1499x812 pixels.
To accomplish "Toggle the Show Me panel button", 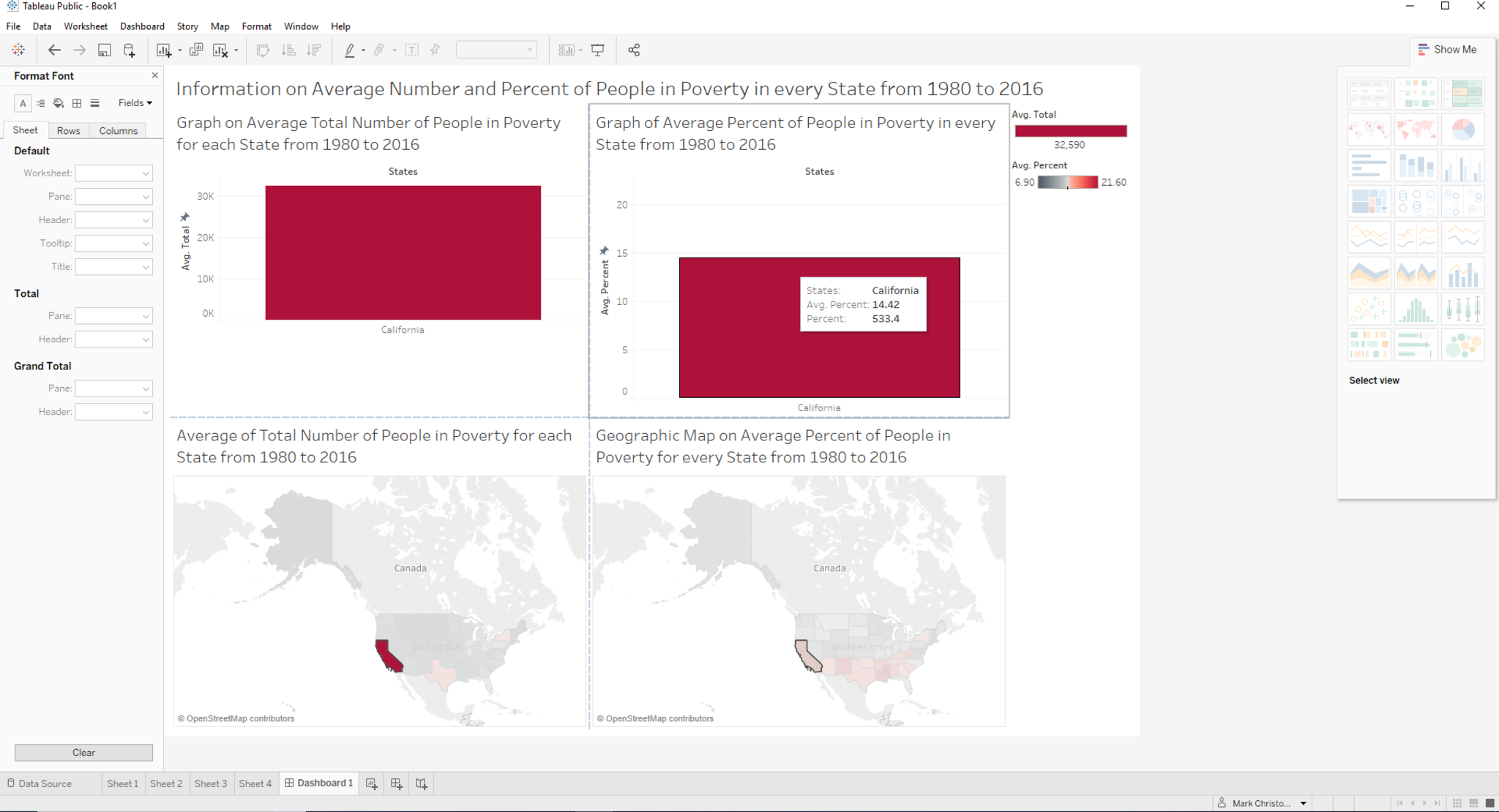I will point(1447,50).
